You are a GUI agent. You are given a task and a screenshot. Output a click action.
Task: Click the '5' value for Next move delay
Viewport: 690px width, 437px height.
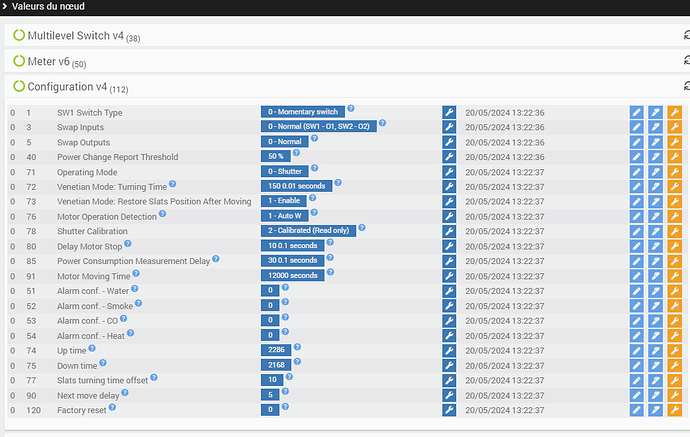tap(270, 395)
